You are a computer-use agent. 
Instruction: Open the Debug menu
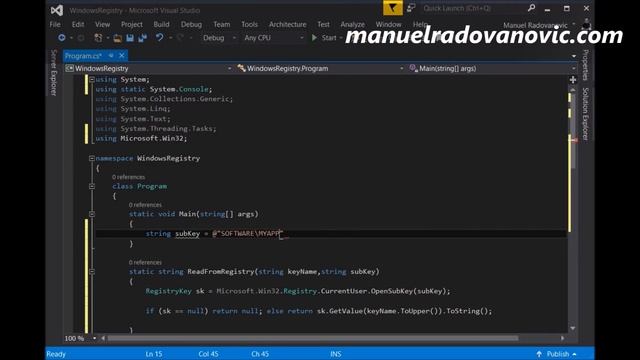click(x=191, y=24)
